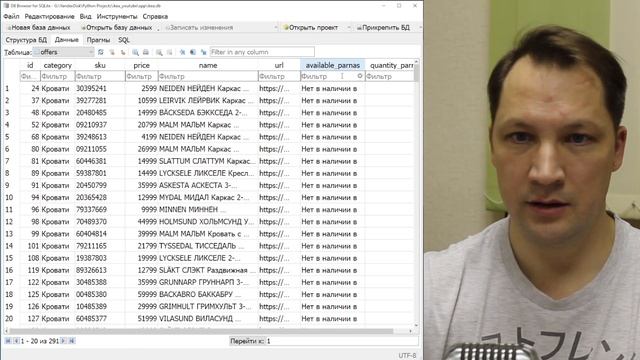Open the Инструменты menu
Screen dimensions: 640x360
pos(117,16)
